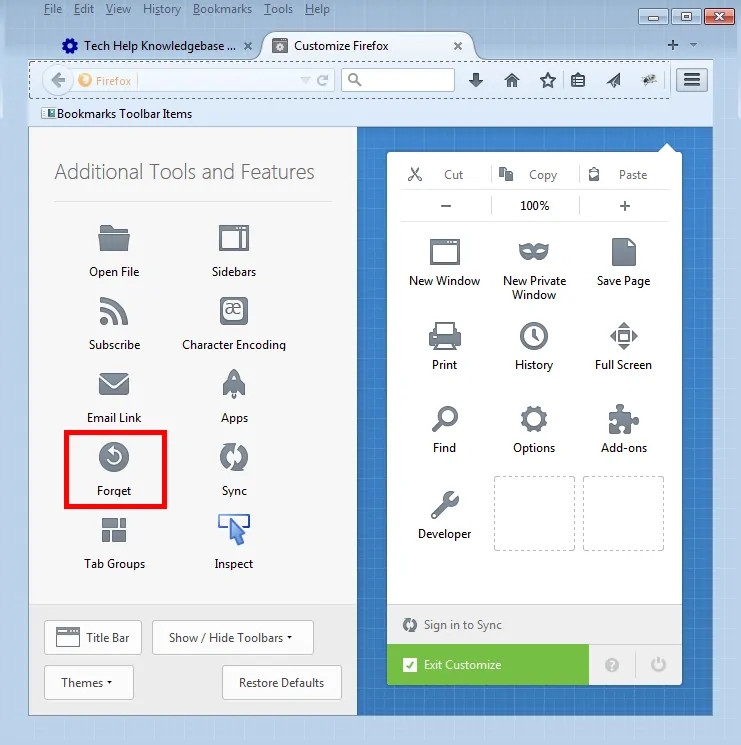741x745 pixels.
Task: Click the search input field
Action: tap(398, 80)
